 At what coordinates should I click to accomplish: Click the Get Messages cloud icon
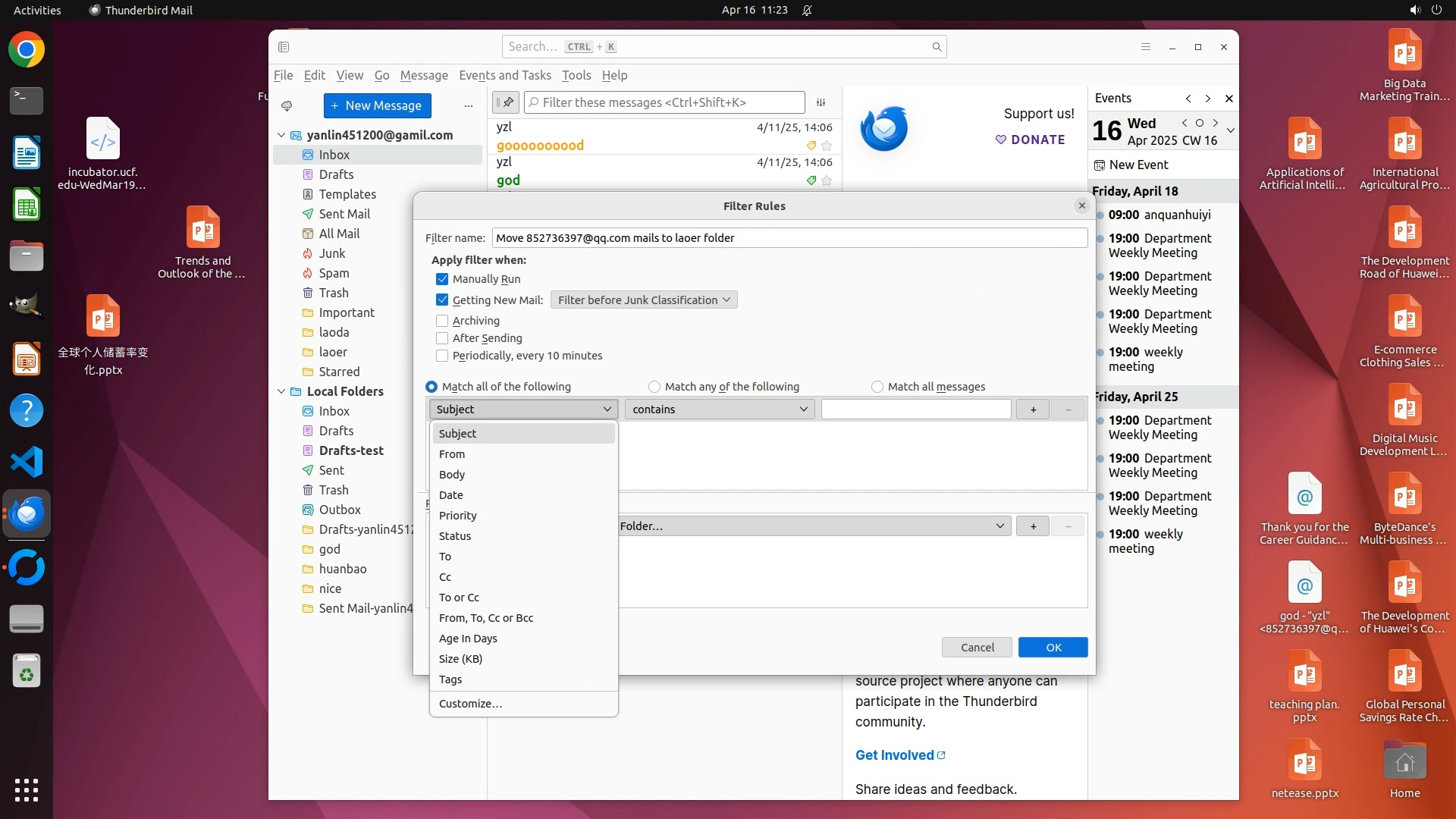(x=287, y=105)
